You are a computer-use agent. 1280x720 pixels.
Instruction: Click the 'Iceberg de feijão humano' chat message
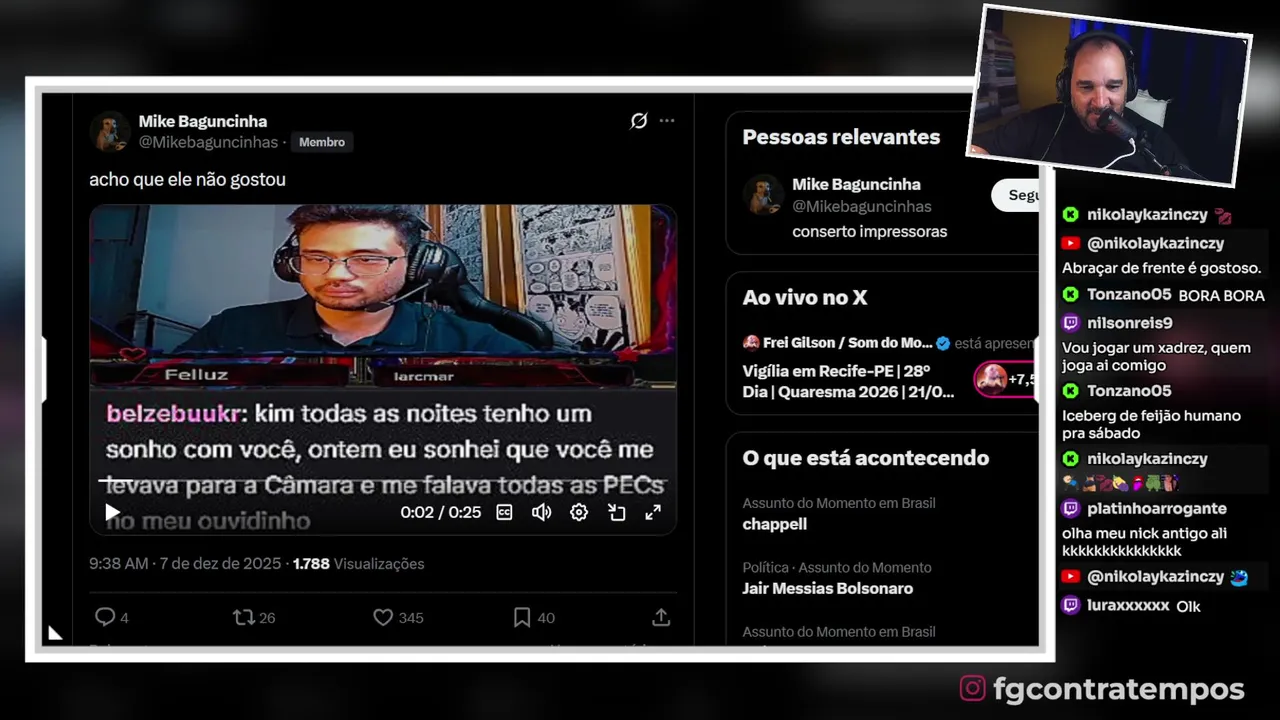(x=1151, y=424)
